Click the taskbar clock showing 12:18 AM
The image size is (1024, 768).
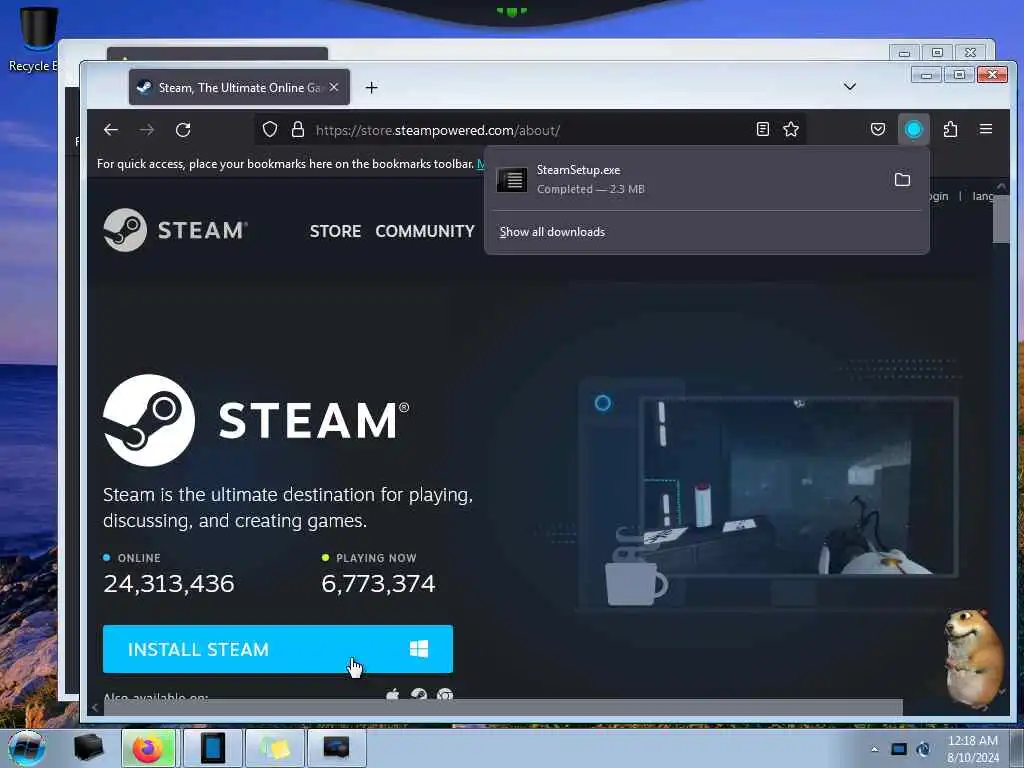coord(973,749)
